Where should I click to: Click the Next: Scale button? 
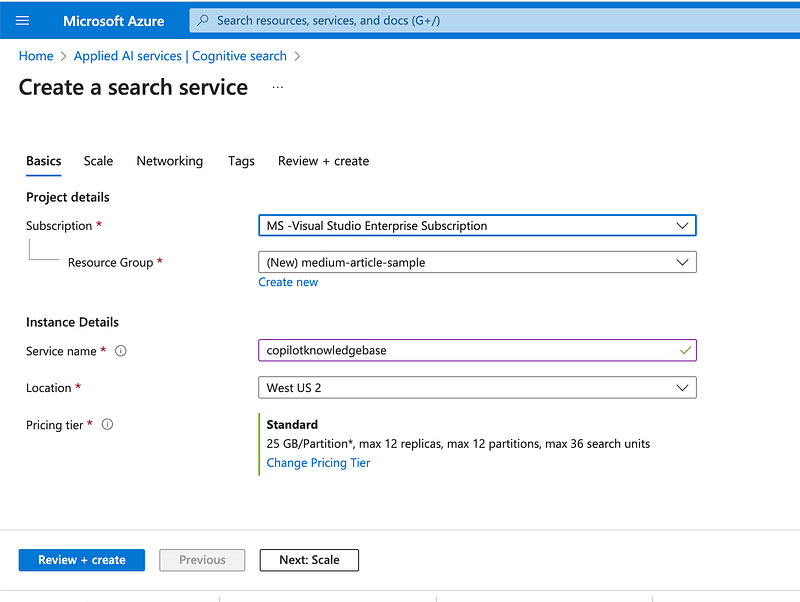(309, 560)
